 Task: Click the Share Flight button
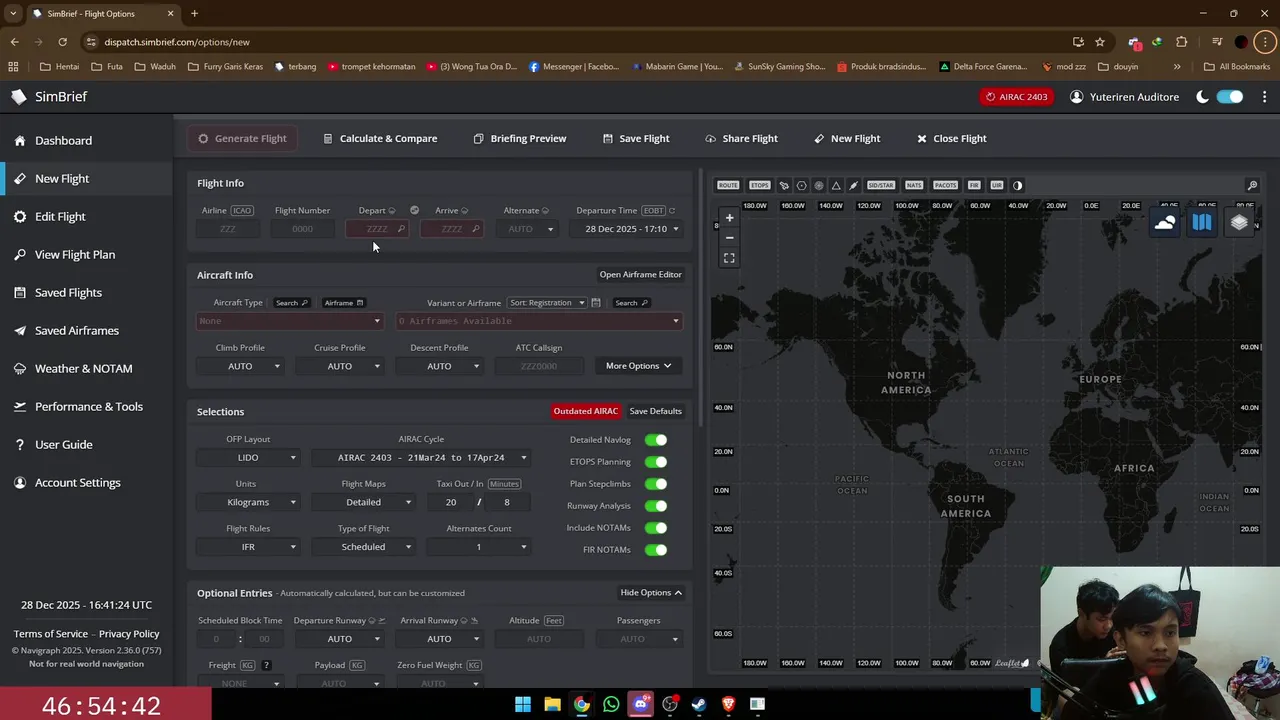tap(741, 139)
